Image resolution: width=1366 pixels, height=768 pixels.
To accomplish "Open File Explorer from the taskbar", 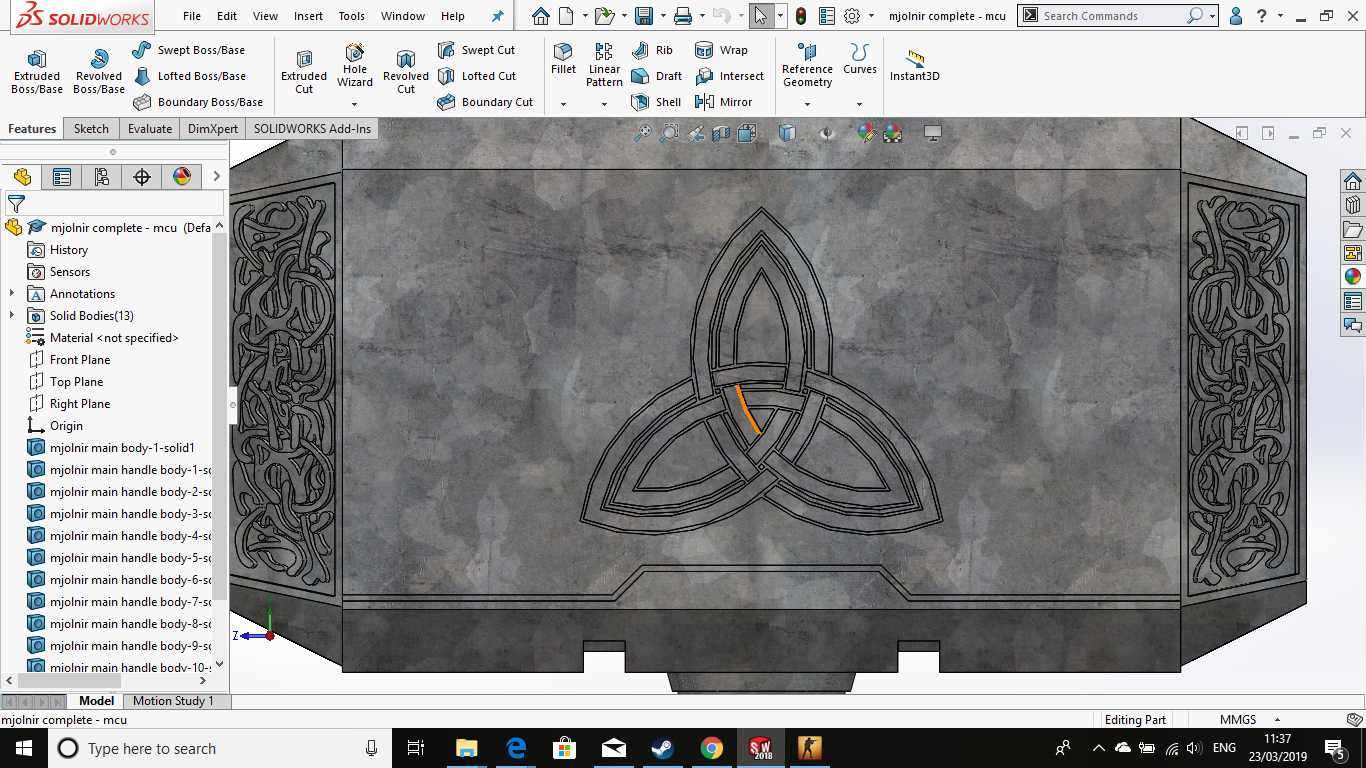I will pos(466,748).
